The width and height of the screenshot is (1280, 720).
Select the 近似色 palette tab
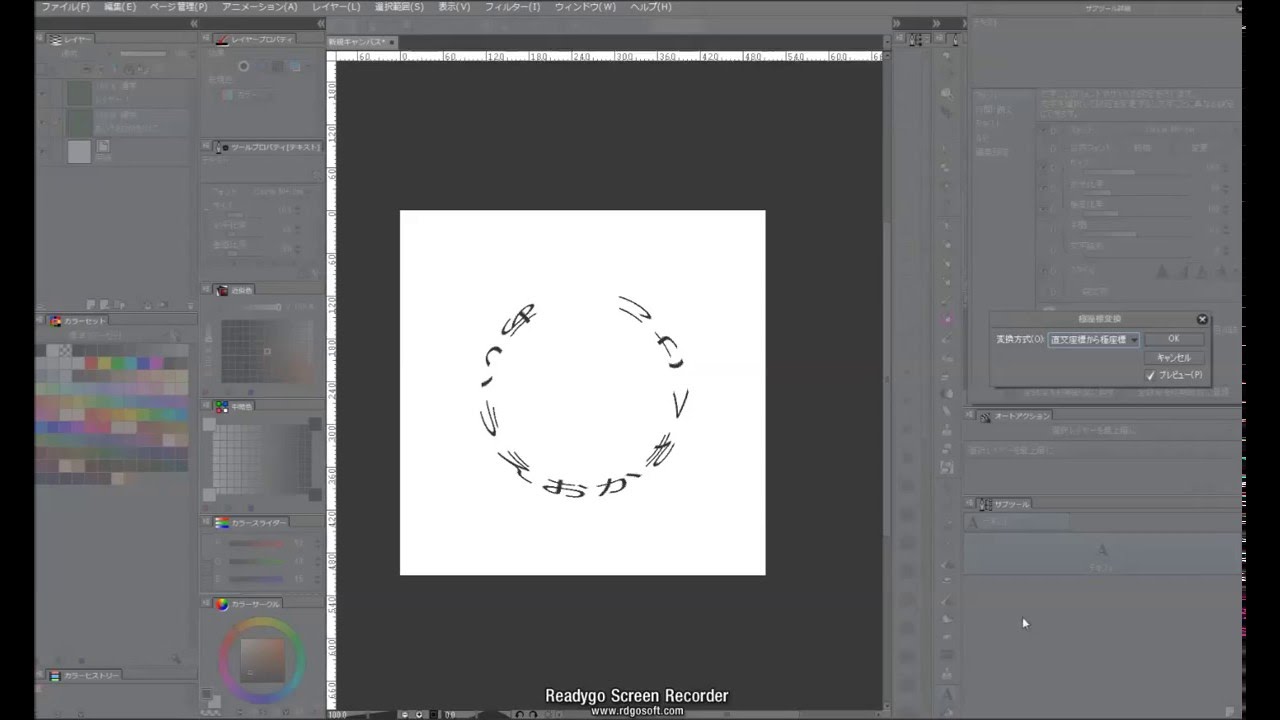pos(235,290)
